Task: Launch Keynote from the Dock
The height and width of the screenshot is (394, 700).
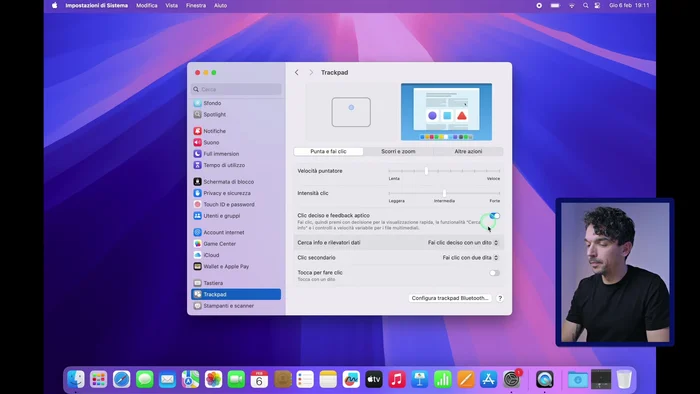Action: (420, 379)
